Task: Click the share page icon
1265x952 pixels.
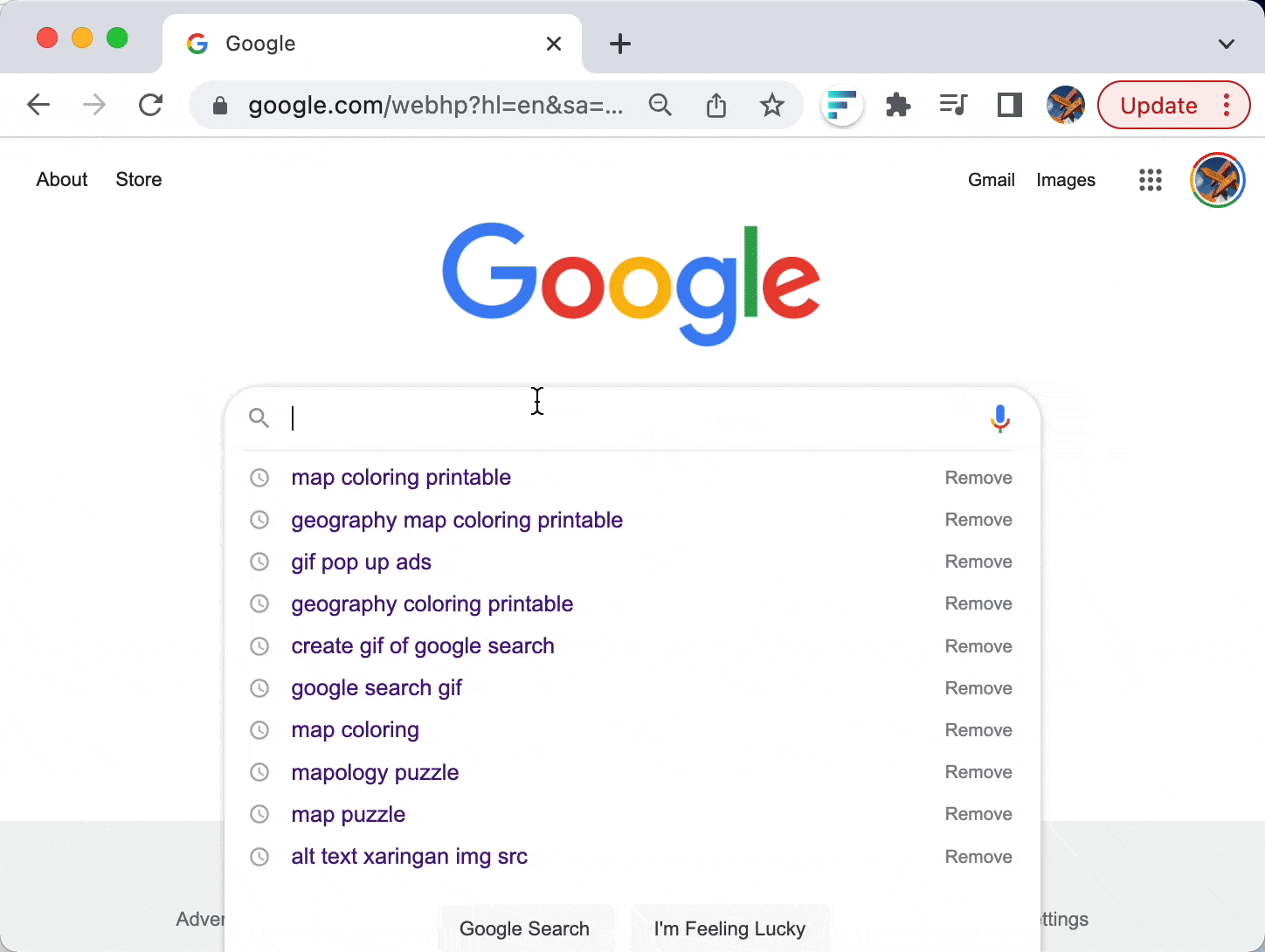Action: [x=716, y=106]
